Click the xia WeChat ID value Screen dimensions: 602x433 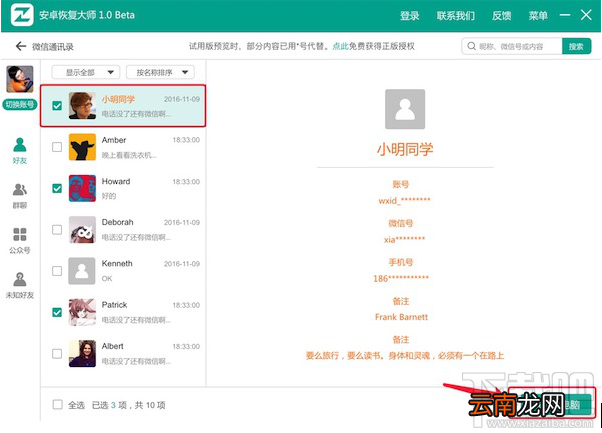point(404,240)
